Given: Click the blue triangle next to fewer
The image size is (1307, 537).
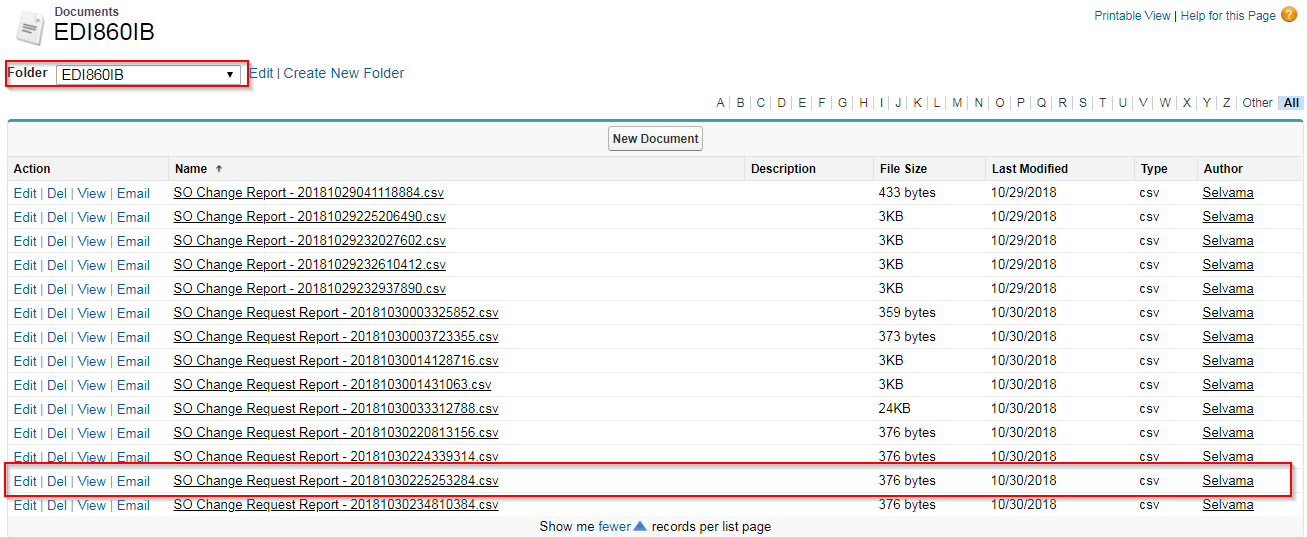Looking at the screenshot, I should click(x=640, y=526).
